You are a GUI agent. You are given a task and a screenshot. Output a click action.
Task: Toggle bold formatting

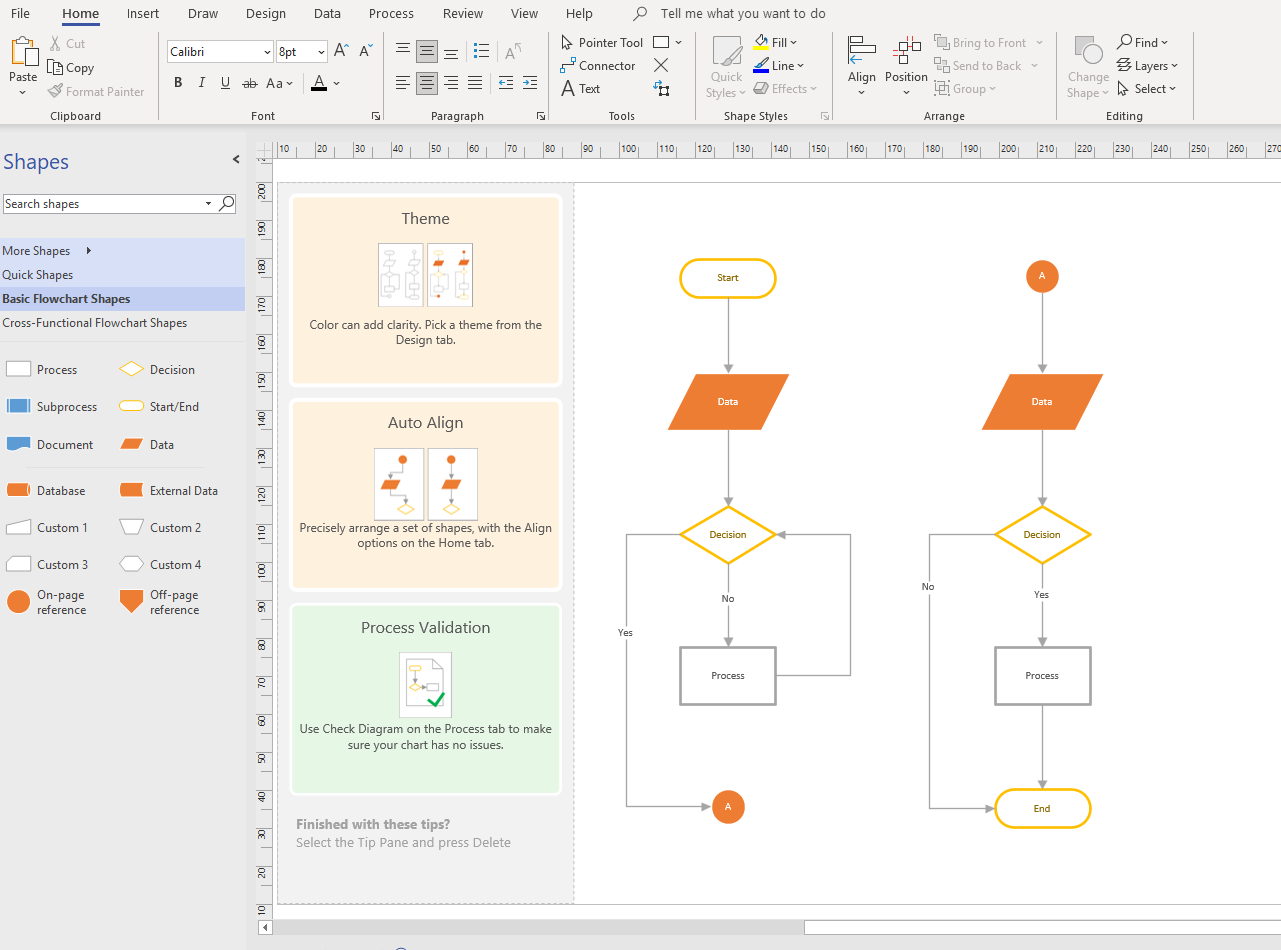[178, 83]
